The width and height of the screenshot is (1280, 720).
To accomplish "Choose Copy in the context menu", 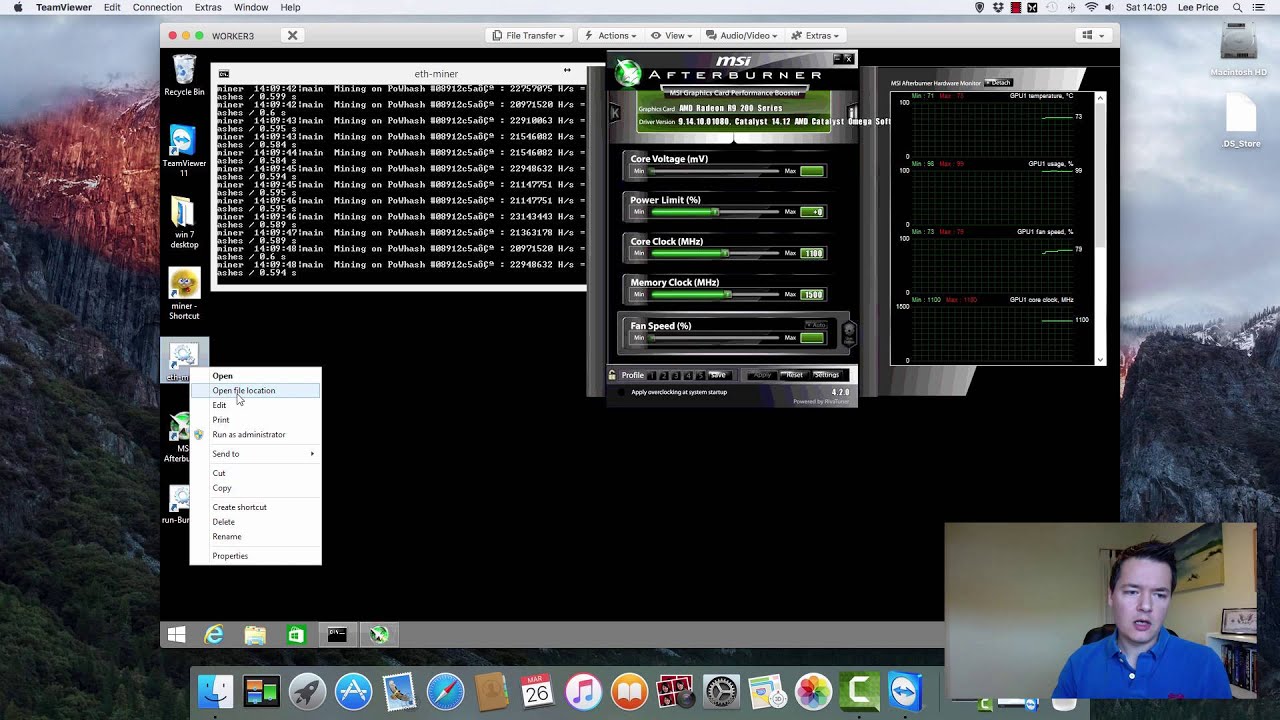I will (256, 488).
